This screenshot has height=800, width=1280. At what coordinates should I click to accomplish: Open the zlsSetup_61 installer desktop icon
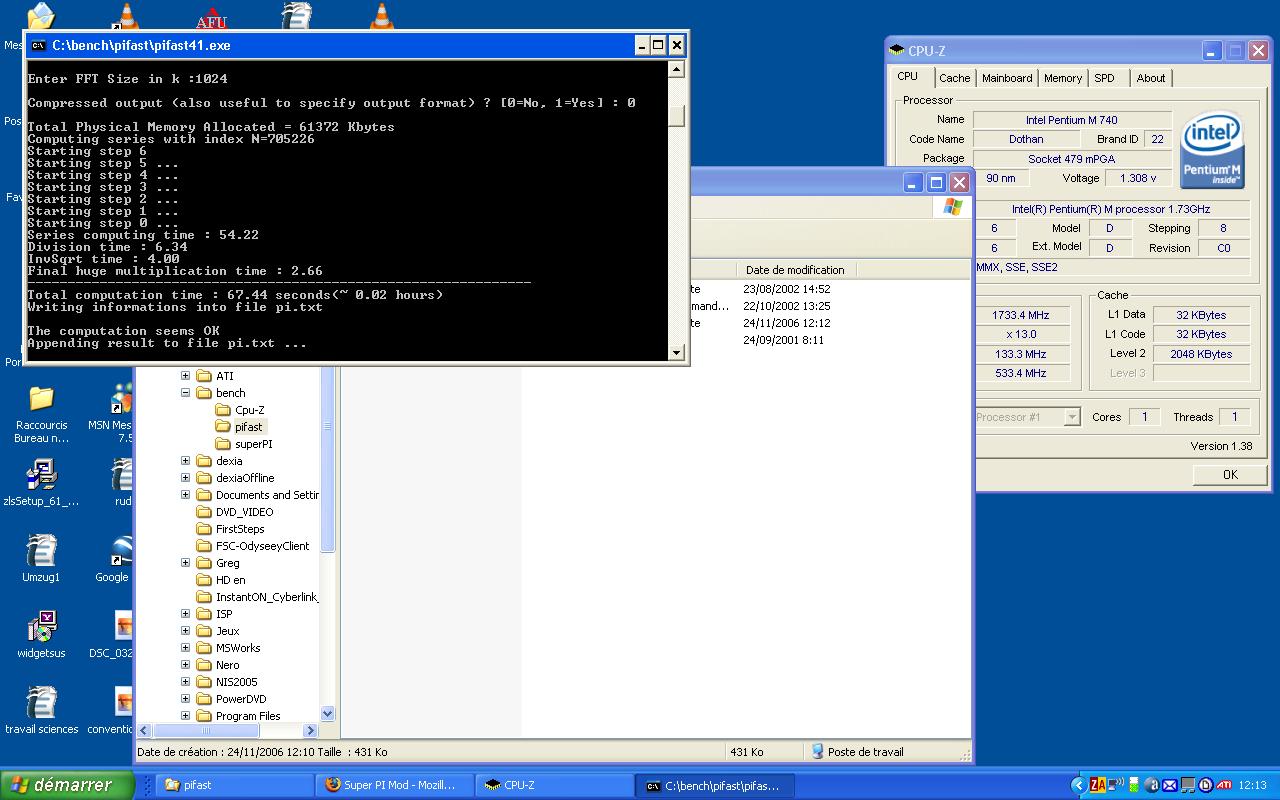coord(41,476)
